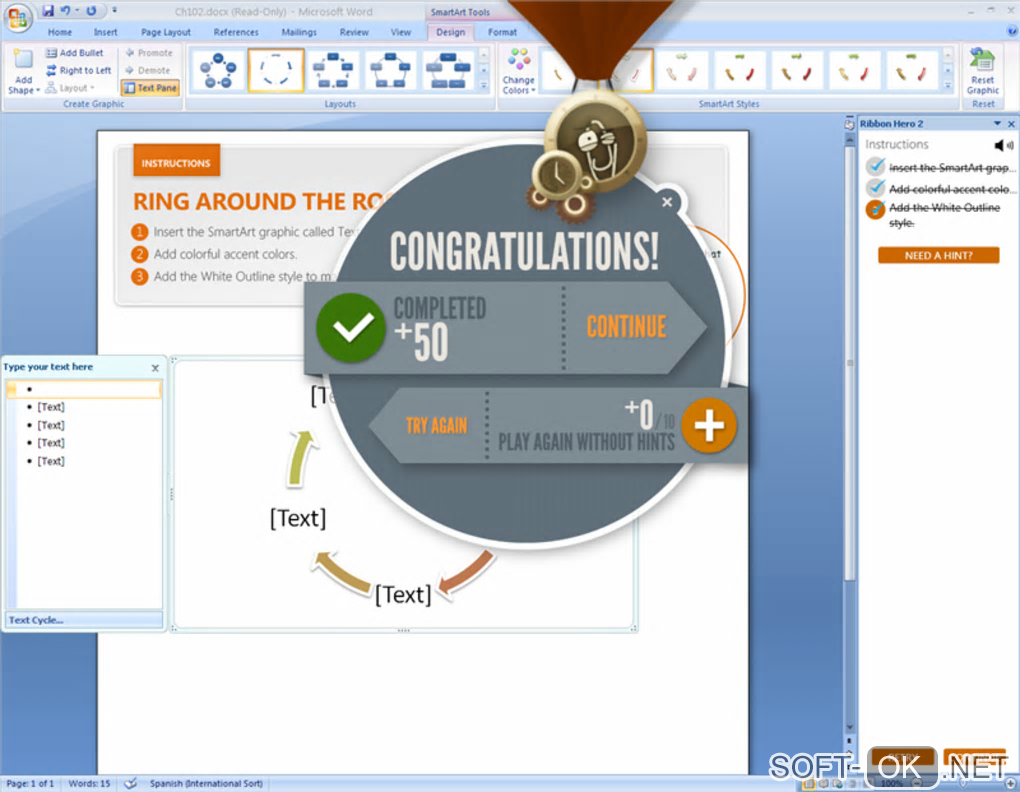Open the SmartArt Format tab
Screen dimensions: 1020x792
click(x=502, y=32)
